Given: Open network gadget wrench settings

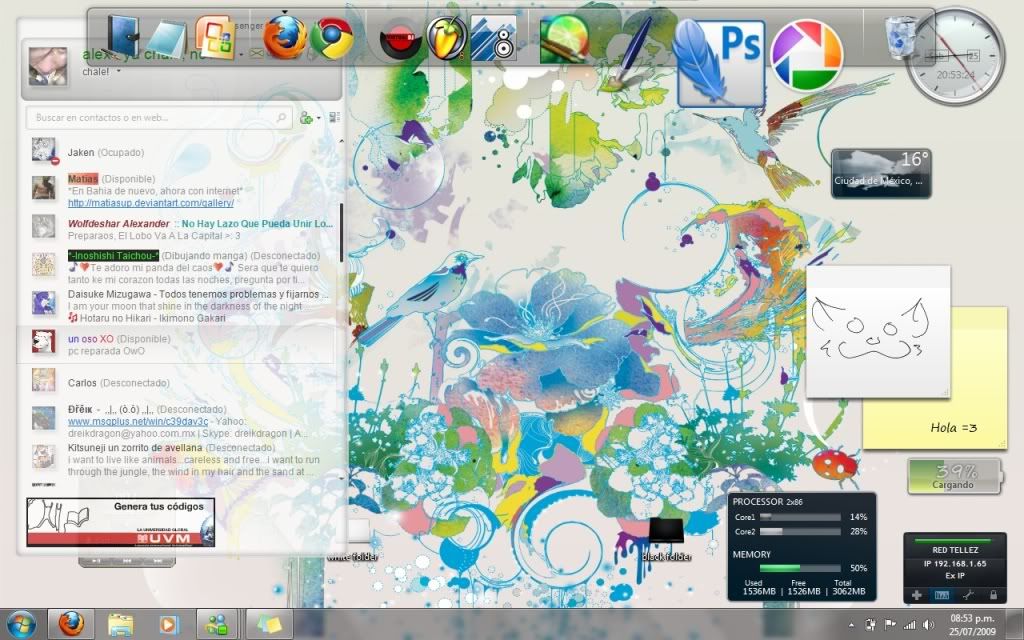Looking at the screenshot, I should point(968,595).
